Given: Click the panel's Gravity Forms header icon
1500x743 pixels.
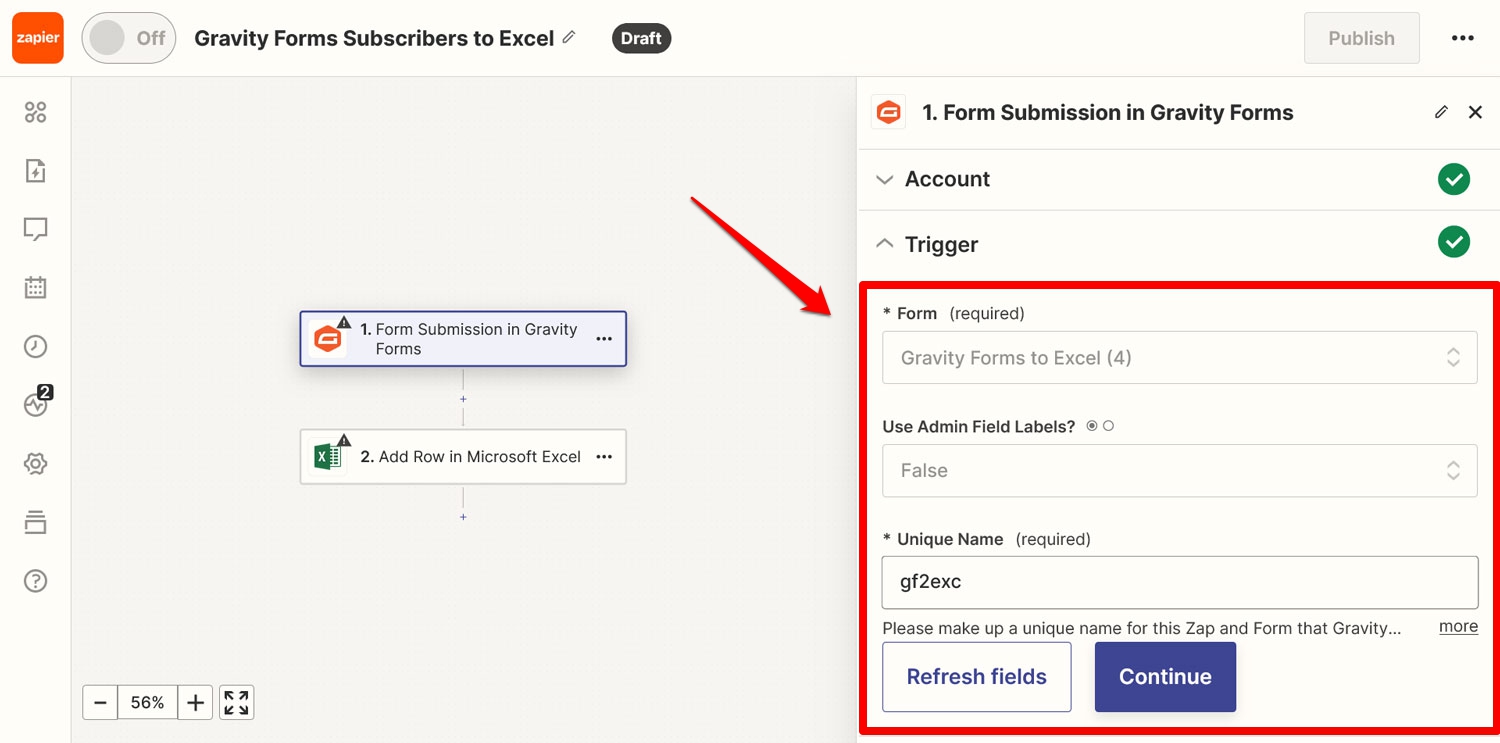Looking at the screenshot, I should pos(888,112).
